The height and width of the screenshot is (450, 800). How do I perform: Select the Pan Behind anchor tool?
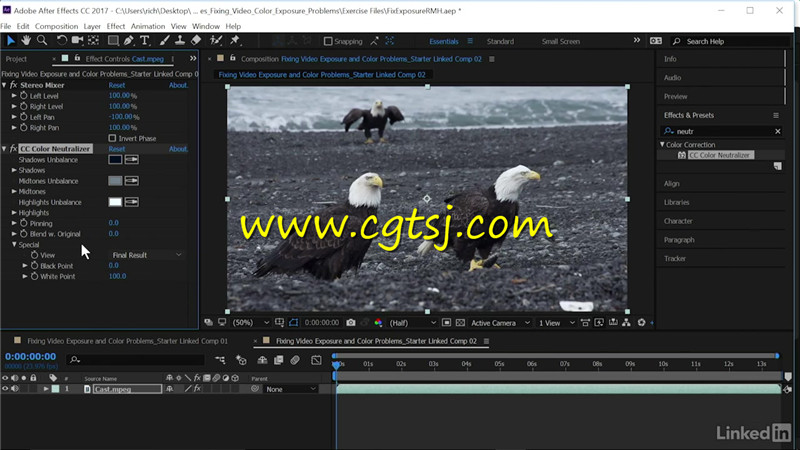(93, 40)
